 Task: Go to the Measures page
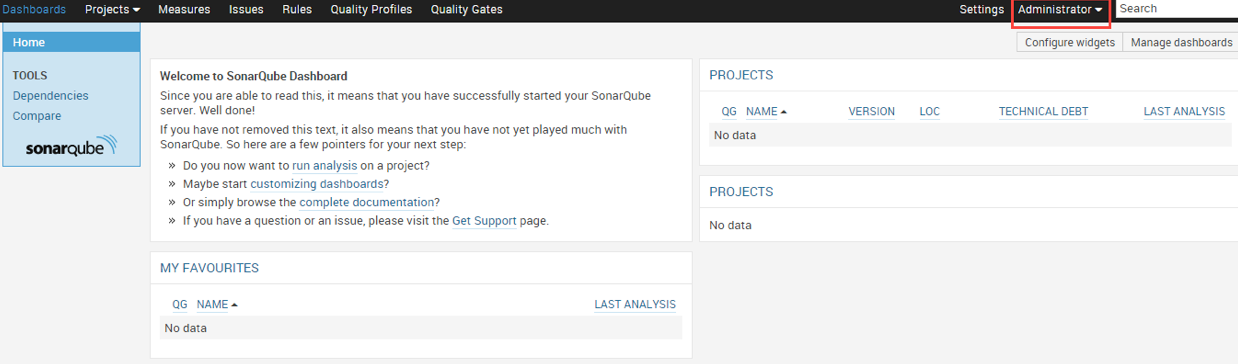pos(184,10)
